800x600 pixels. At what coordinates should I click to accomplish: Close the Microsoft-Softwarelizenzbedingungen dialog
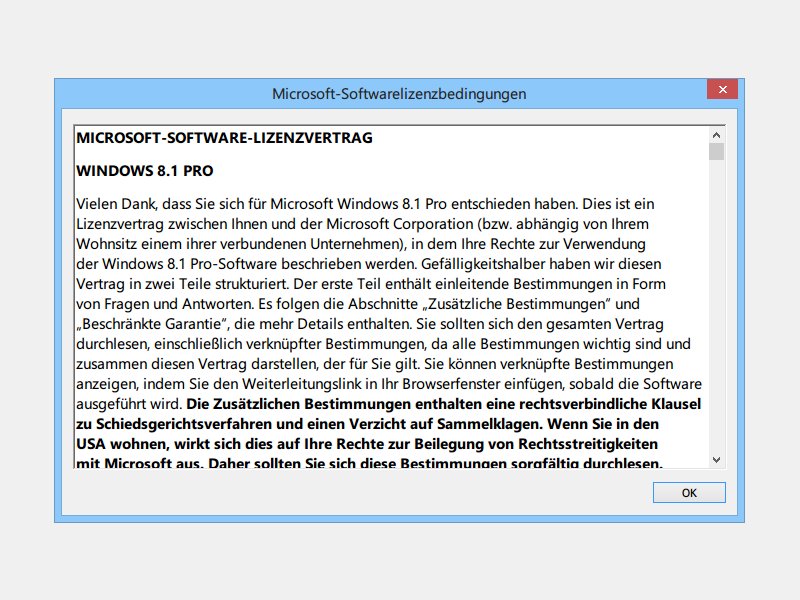[722, 89]
